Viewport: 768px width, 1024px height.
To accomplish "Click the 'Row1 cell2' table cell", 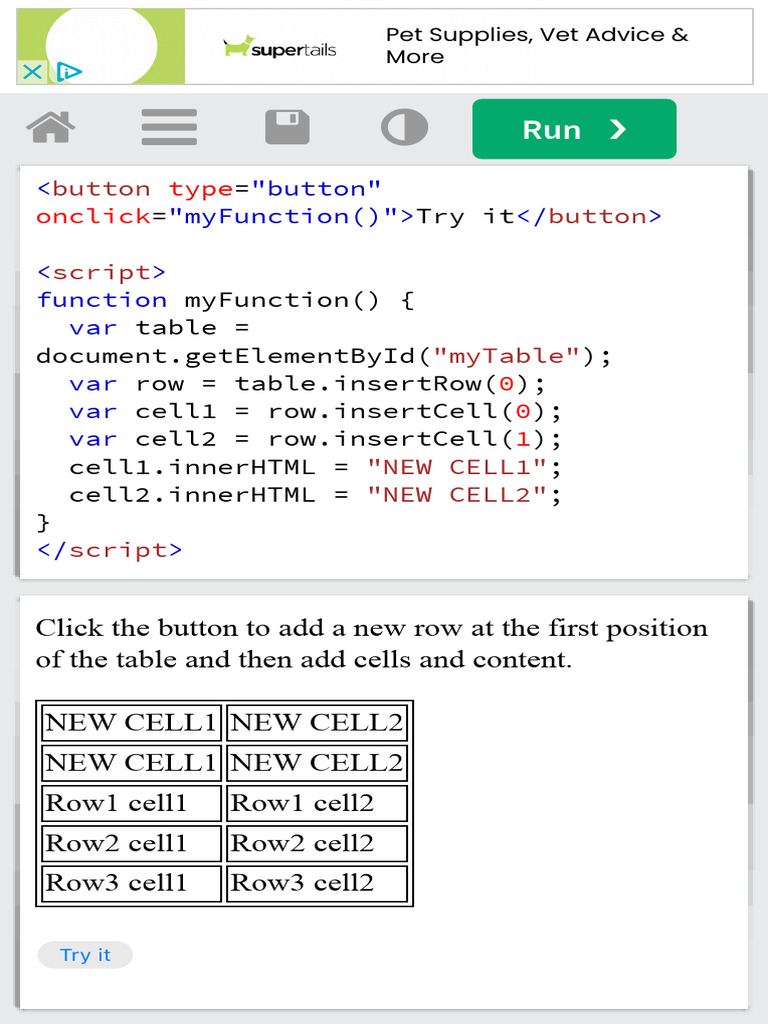I will click(317, 803).
